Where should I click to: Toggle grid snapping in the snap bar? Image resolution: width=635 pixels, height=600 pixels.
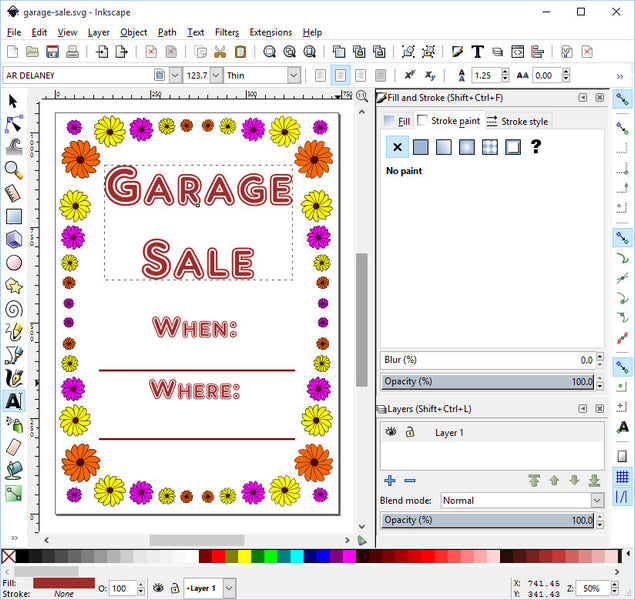pos(623,477)
